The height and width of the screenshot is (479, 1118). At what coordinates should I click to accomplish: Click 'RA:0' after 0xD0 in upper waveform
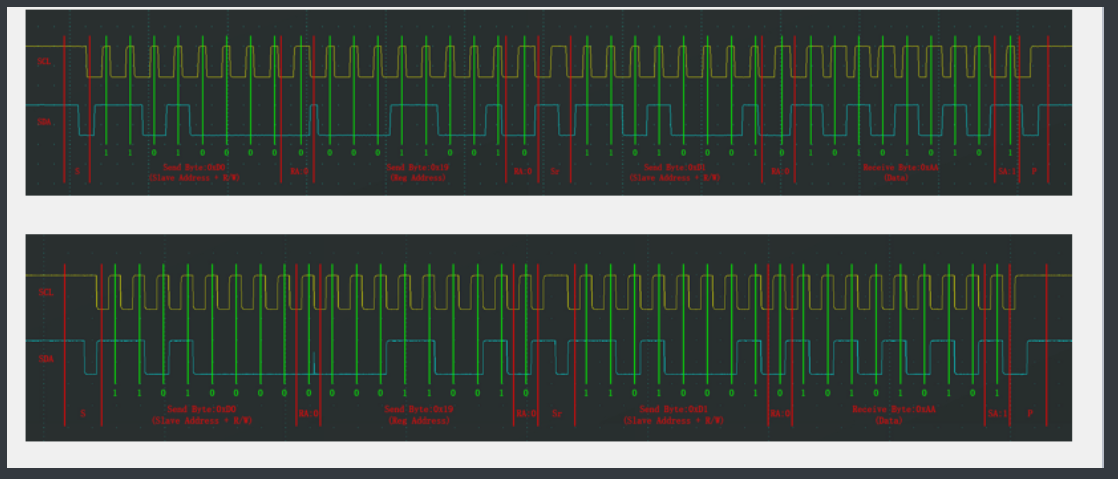pos(299,171)
